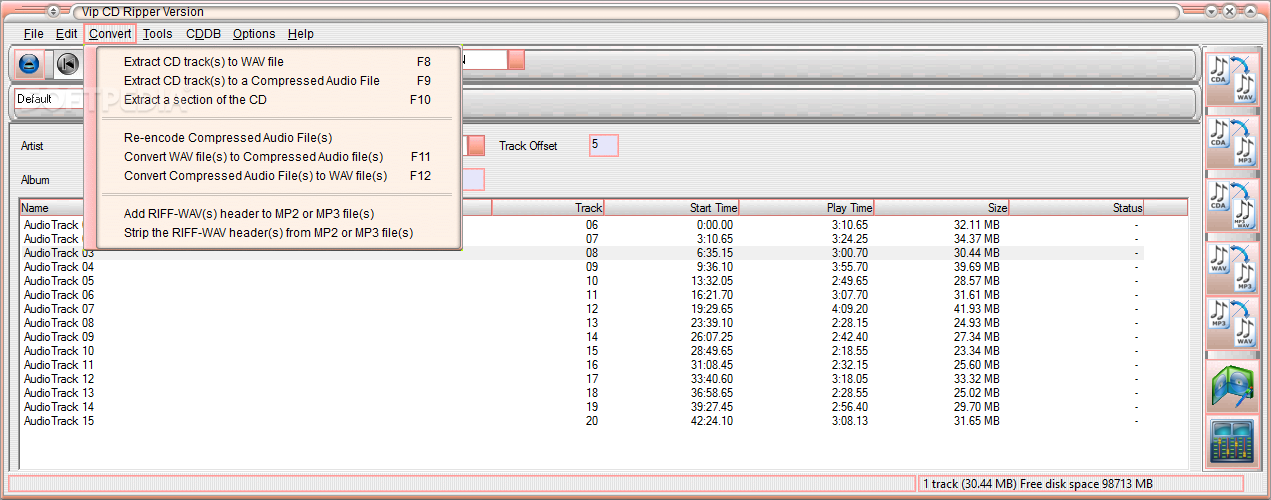Image resolution: width=1271 pixels, height=500 pixels.
Task: Click the CDA to MP3/WAV section icon
Action: (1231, 205)
